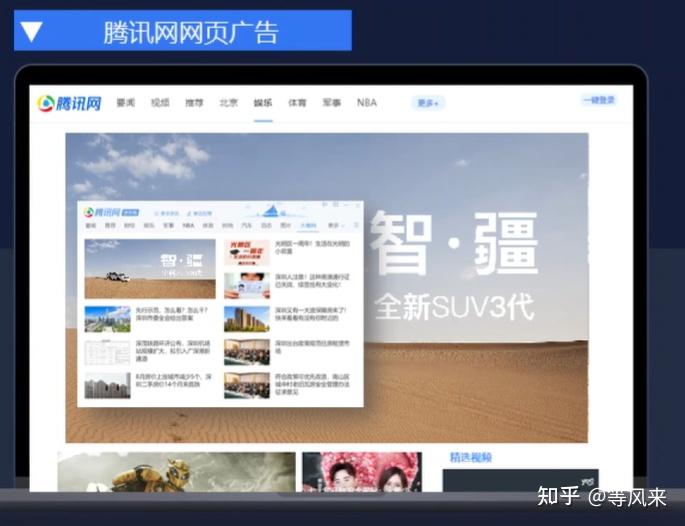Open the city skyline thumbnail in popup
This screenshot has height=526, width=685.
pos(107,319)
